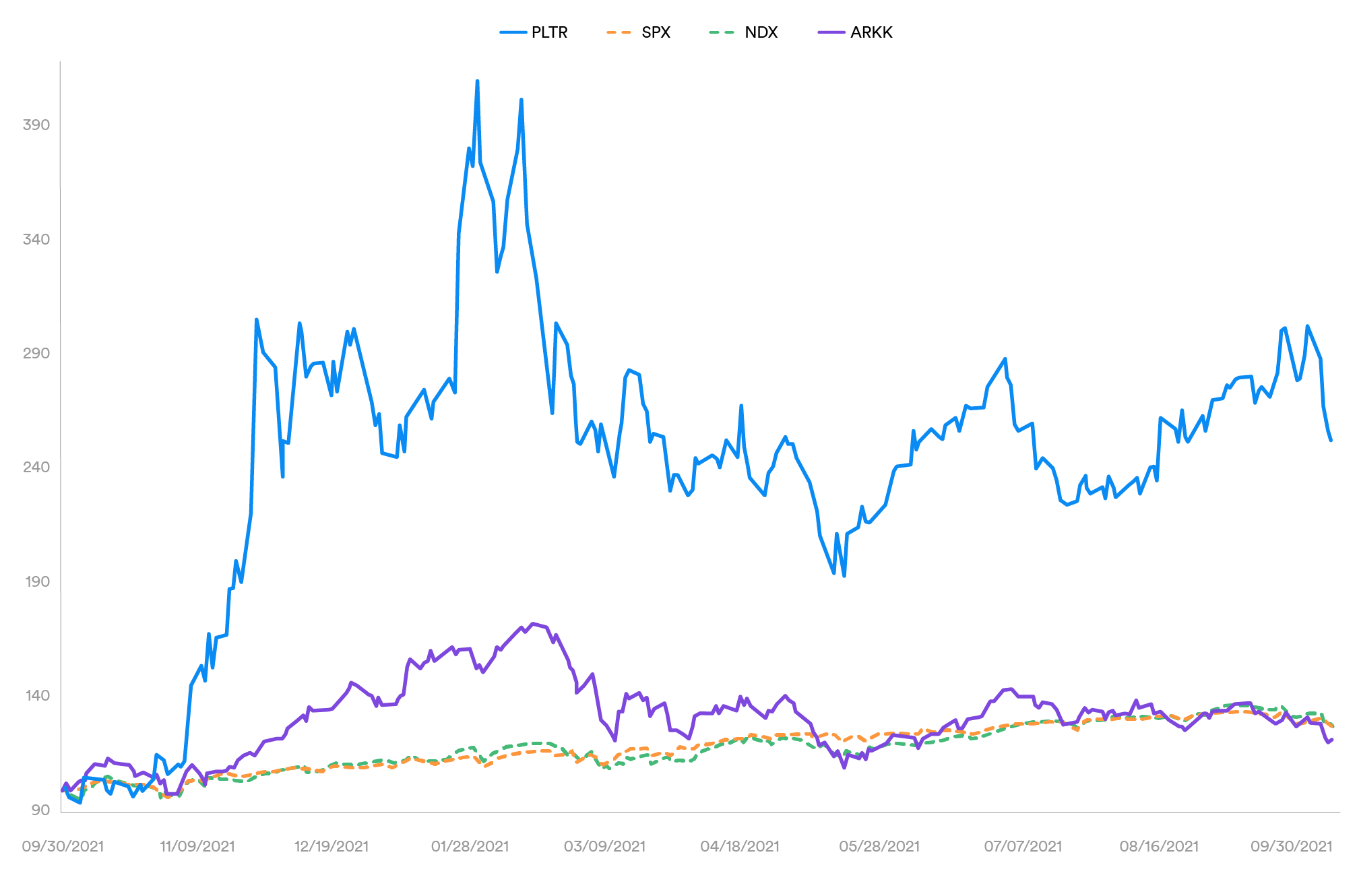Click the 11/09/2021 x-axis date label
This screenshot has width=1359, height=896.
[197, 846]
